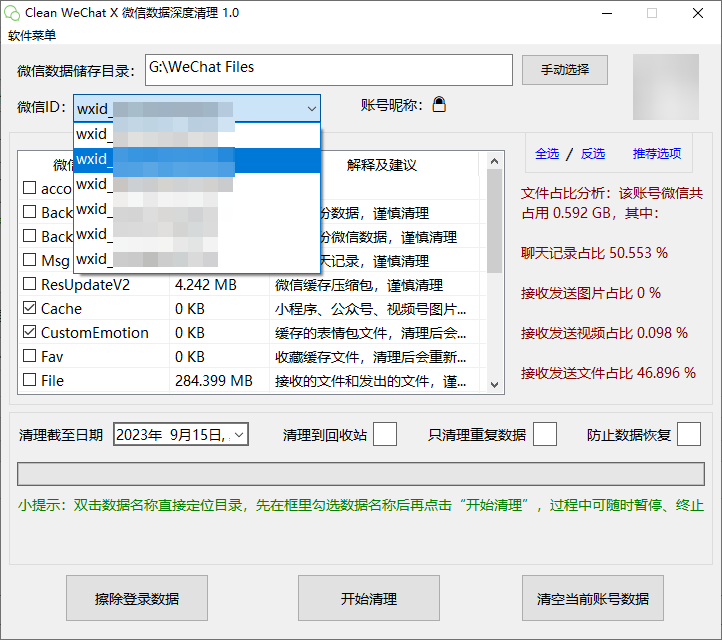Screen dimensions: 722x640
Task: Select the 284.399 MB size cell
Action: [214, 381]
